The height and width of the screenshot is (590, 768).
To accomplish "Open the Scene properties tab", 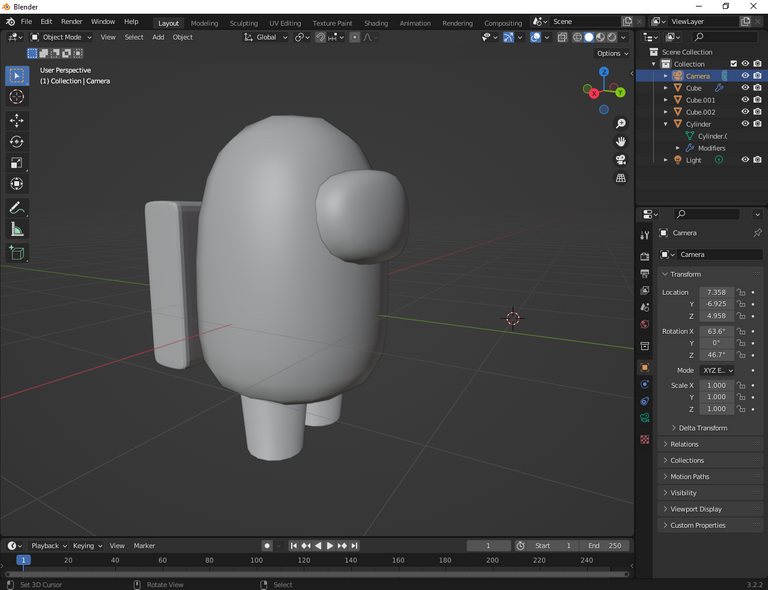I will (x=645, y=307).
